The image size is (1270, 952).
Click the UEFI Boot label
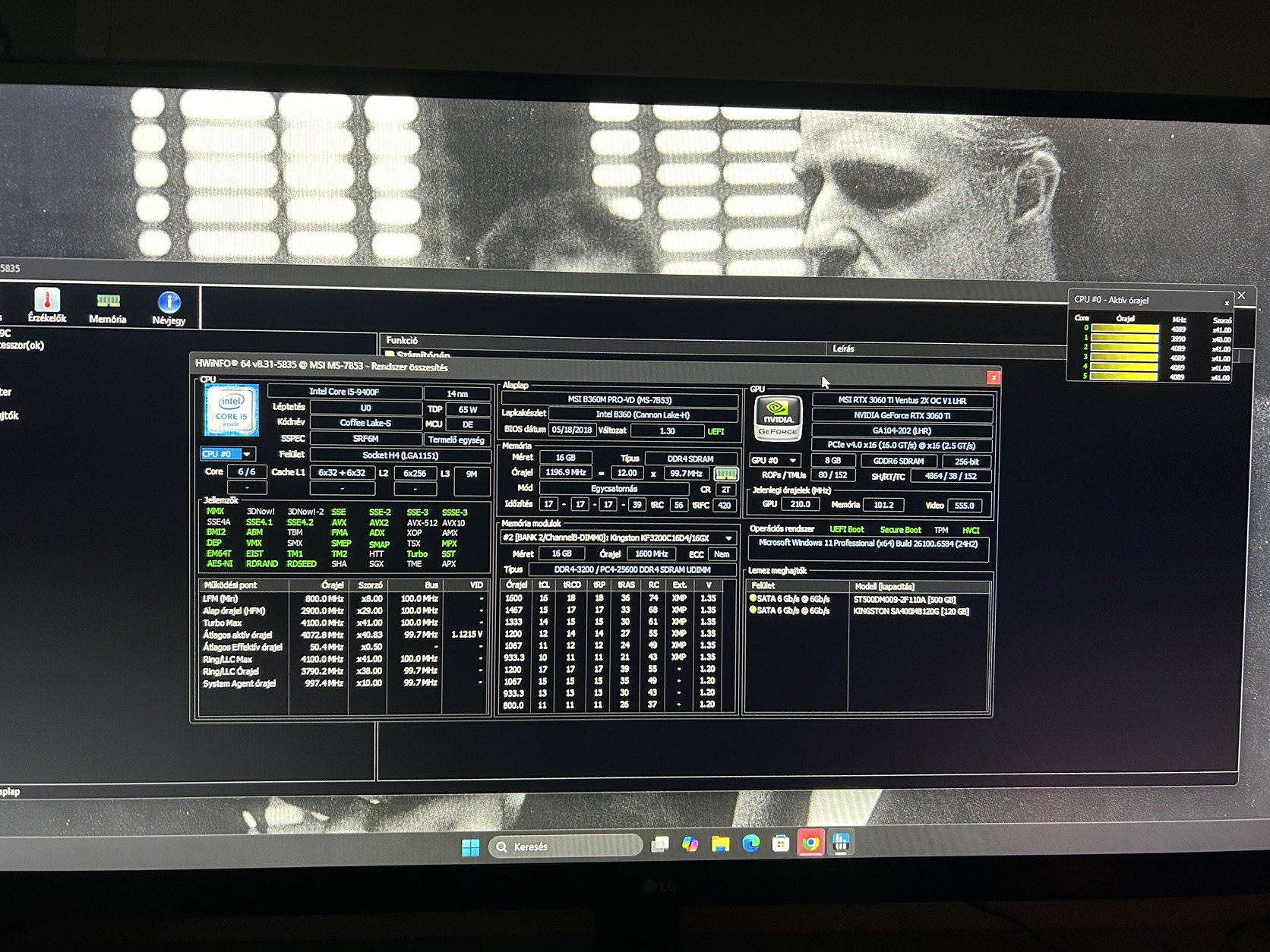(x=847, y=530)
